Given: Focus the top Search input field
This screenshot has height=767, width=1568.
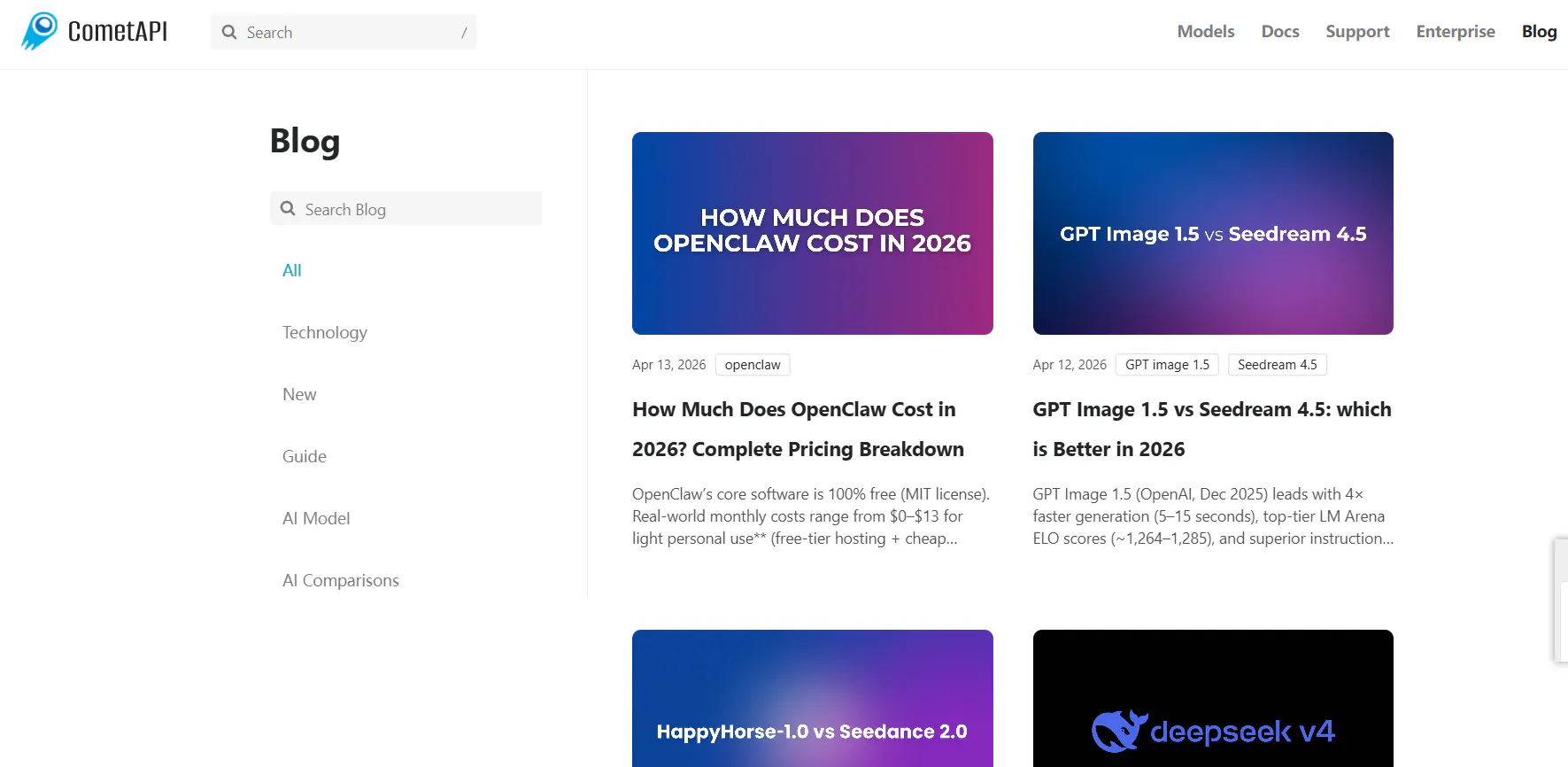Looking at the screenshot, I should tap(344, 32).
